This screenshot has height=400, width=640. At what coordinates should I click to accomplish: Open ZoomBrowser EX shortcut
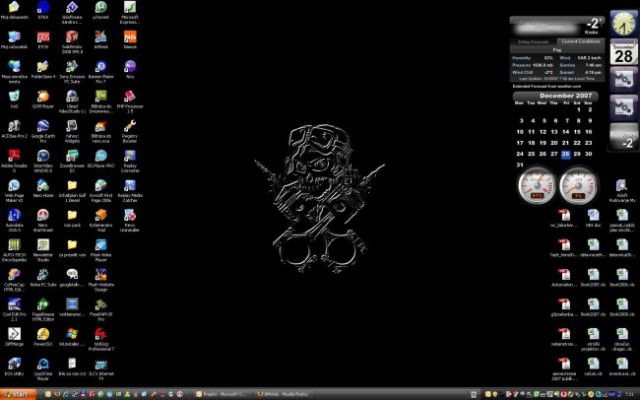pos(72,161)
